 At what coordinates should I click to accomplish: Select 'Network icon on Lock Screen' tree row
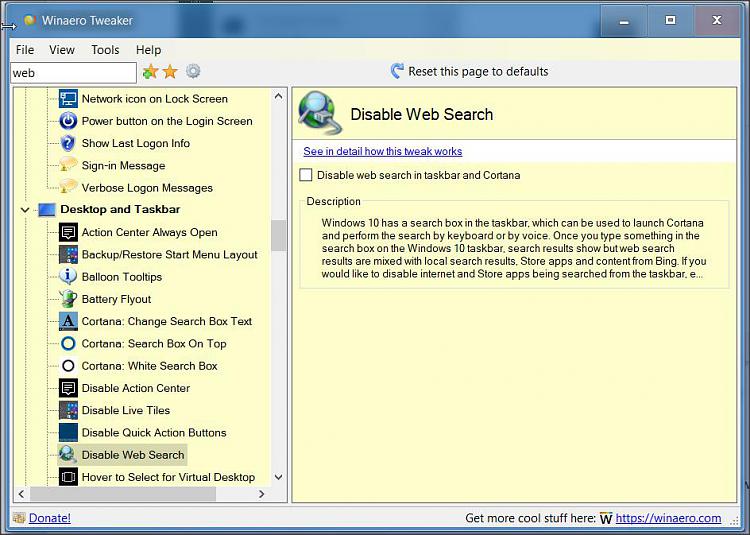pyautogui.click(x=154, y=99)
